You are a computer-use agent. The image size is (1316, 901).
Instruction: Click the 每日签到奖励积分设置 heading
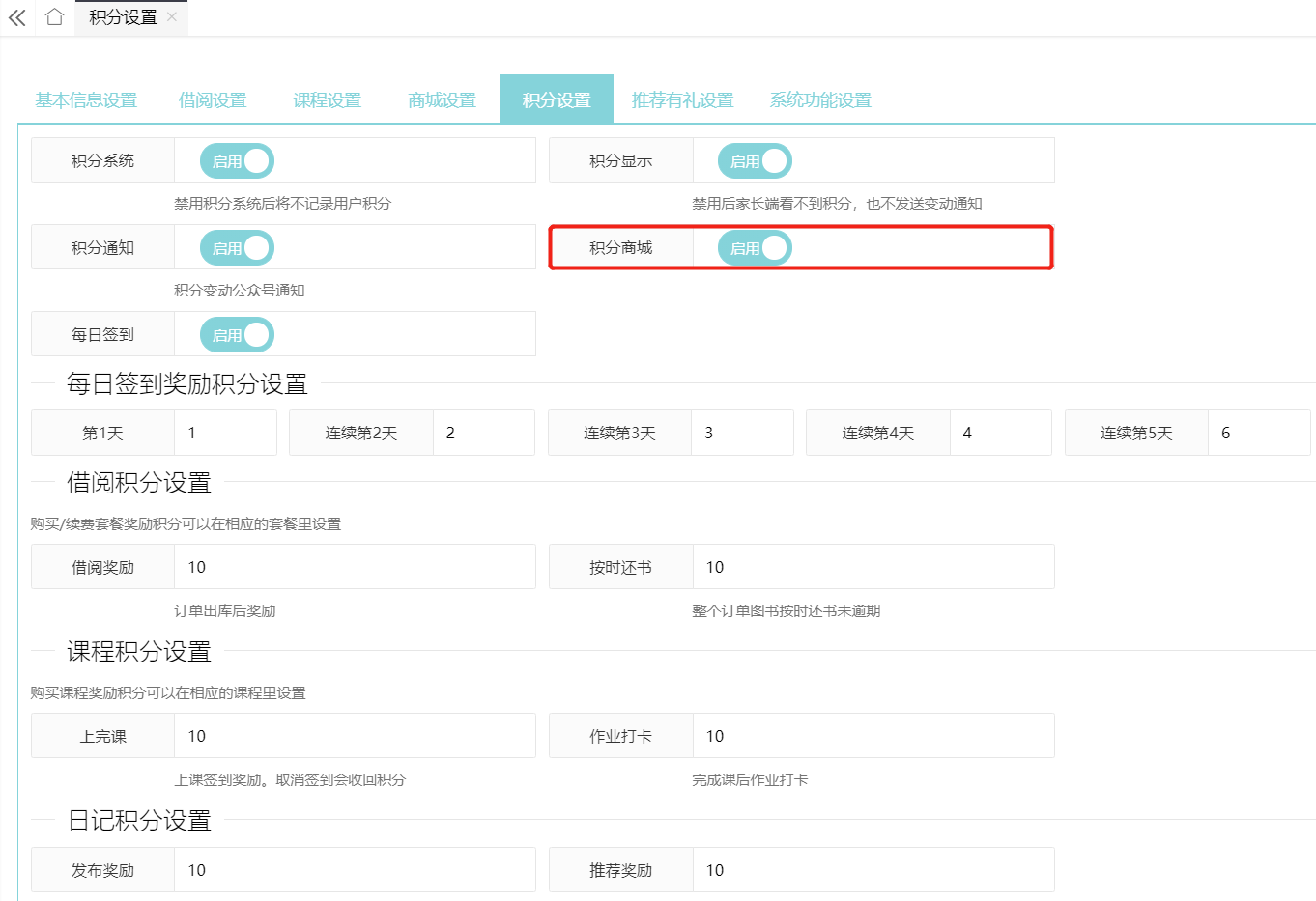pos(187,384)
